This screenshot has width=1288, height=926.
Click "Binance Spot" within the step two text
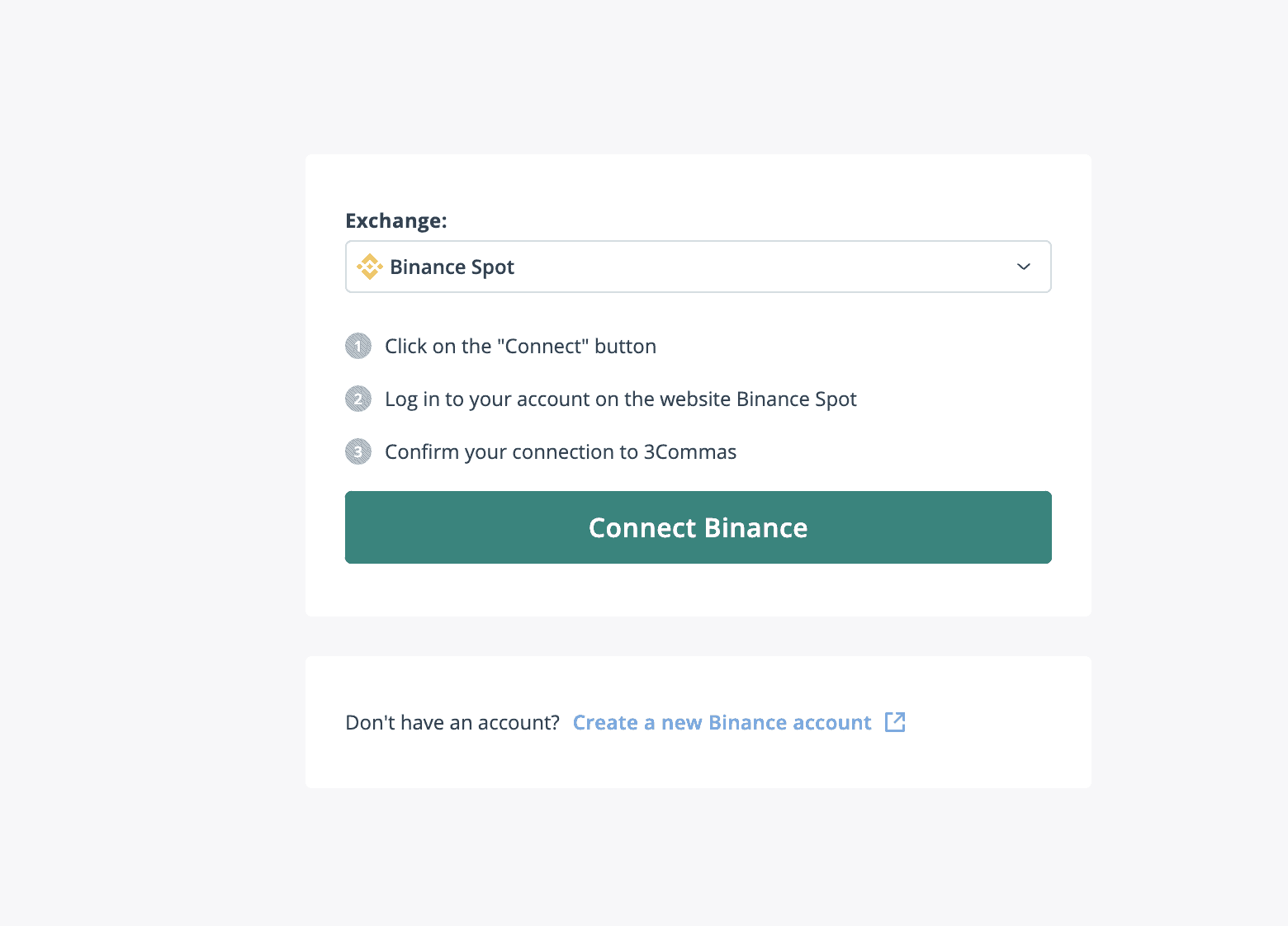click(796, 399)
